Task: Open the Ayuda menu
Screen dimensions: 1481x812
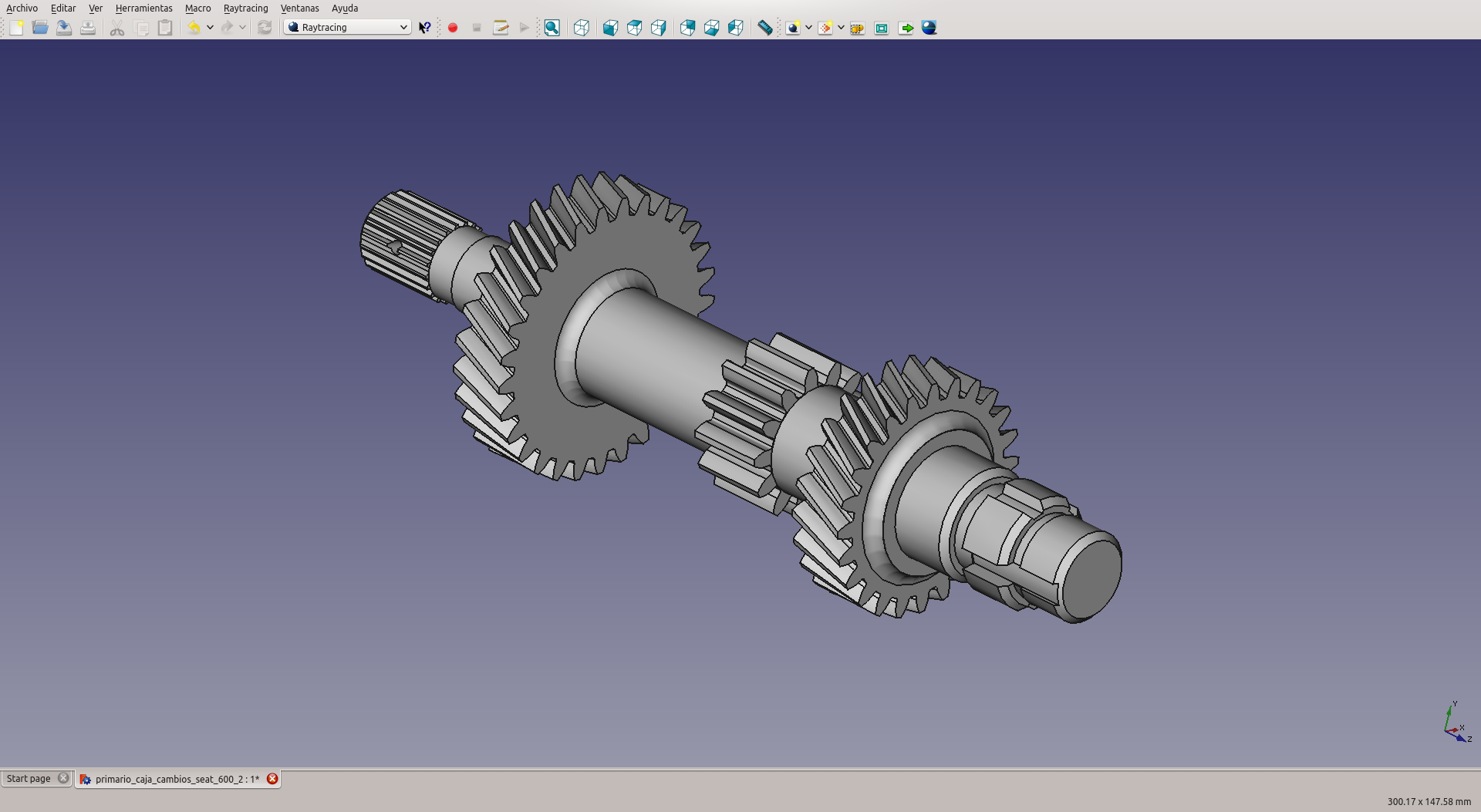Action: click(x=345, y=8)
